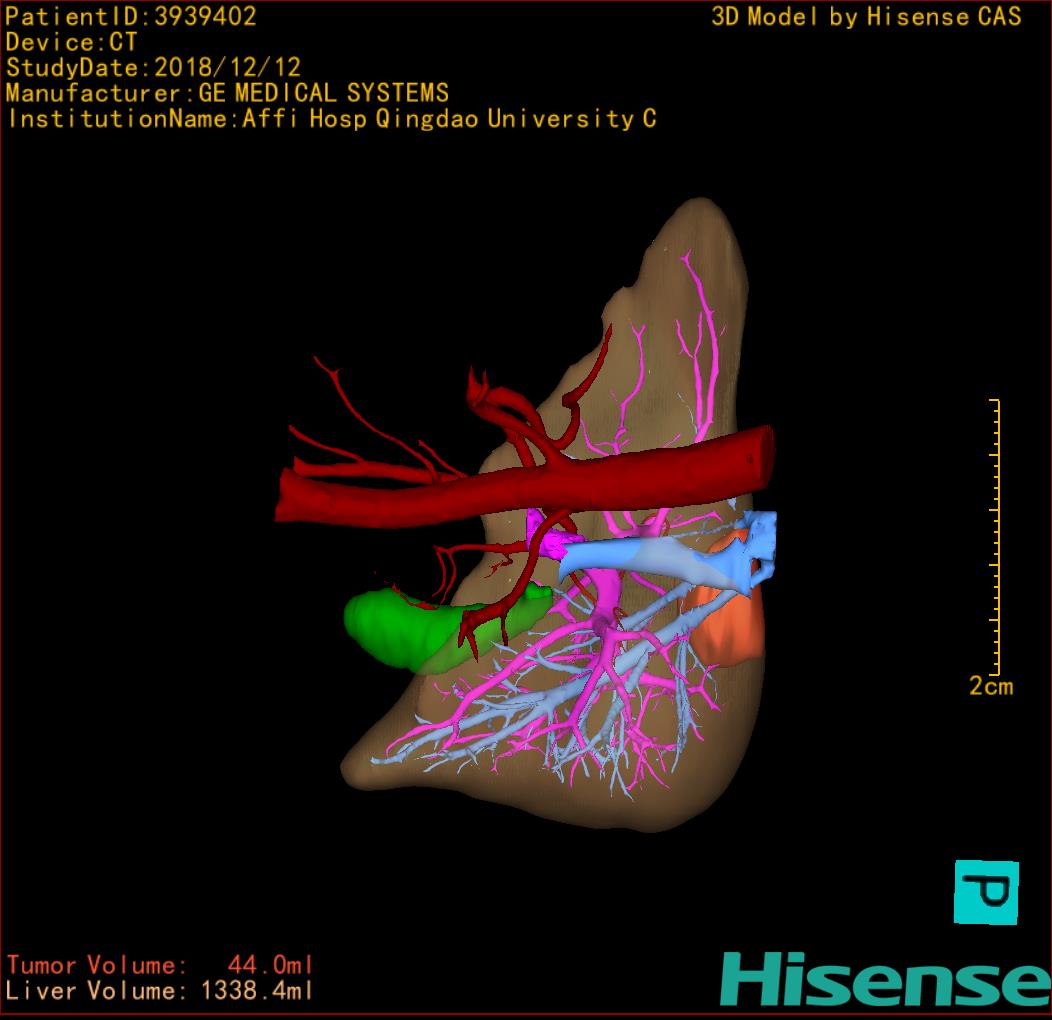
Task: Click the Liver Volume 1338.4ml readout
Action: 160,990
